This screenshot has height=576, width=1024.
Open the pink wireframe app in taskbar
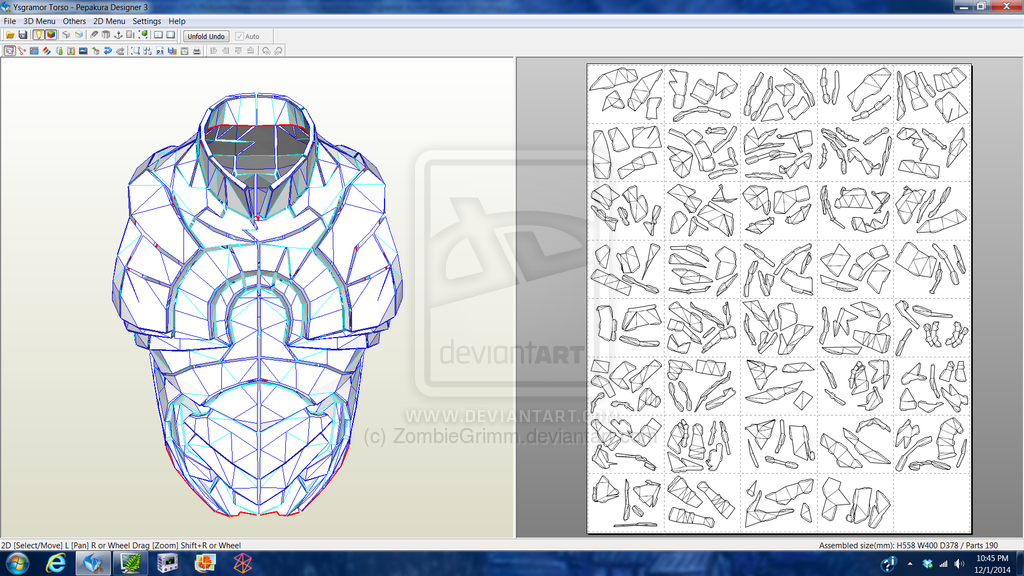click(242, 563)
